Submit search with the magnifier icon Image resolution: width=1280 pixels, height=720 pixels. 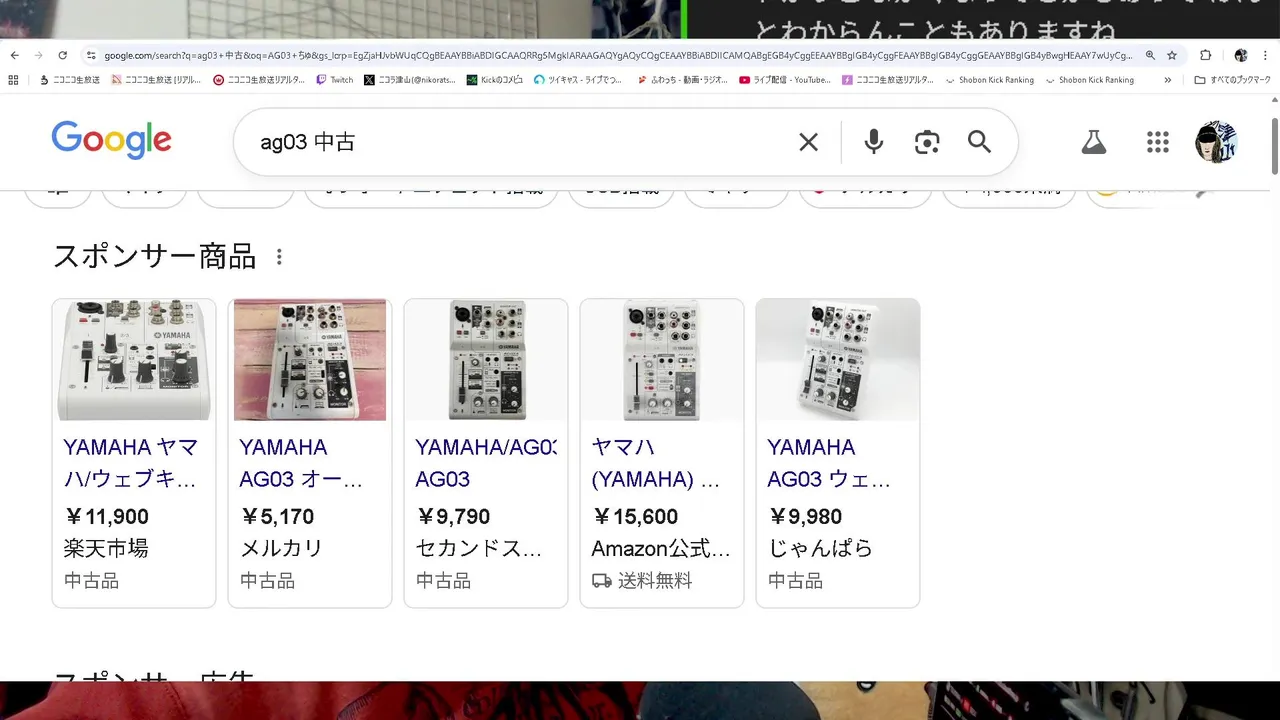click(x=980, y=142)
